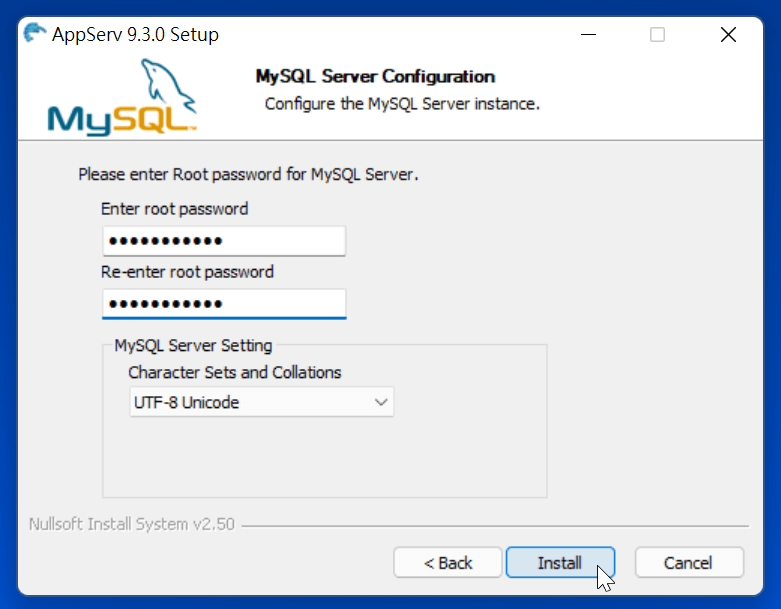Click 'Configure the MySQL Server instance.' text
This screenshot has width=781, height=609.
(402, 104)
